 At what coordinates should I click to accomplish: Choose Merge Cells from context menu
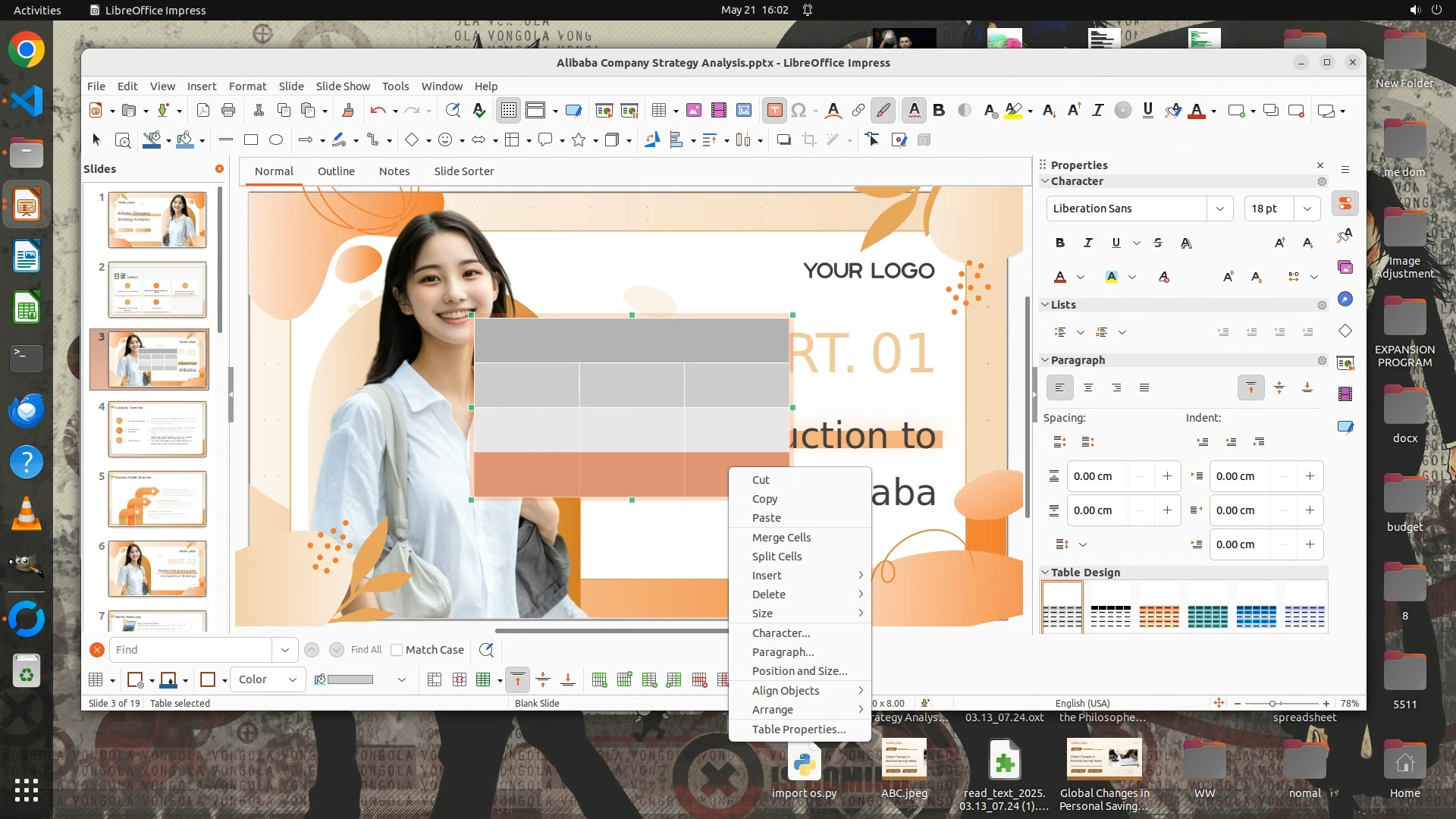[781, 537]
